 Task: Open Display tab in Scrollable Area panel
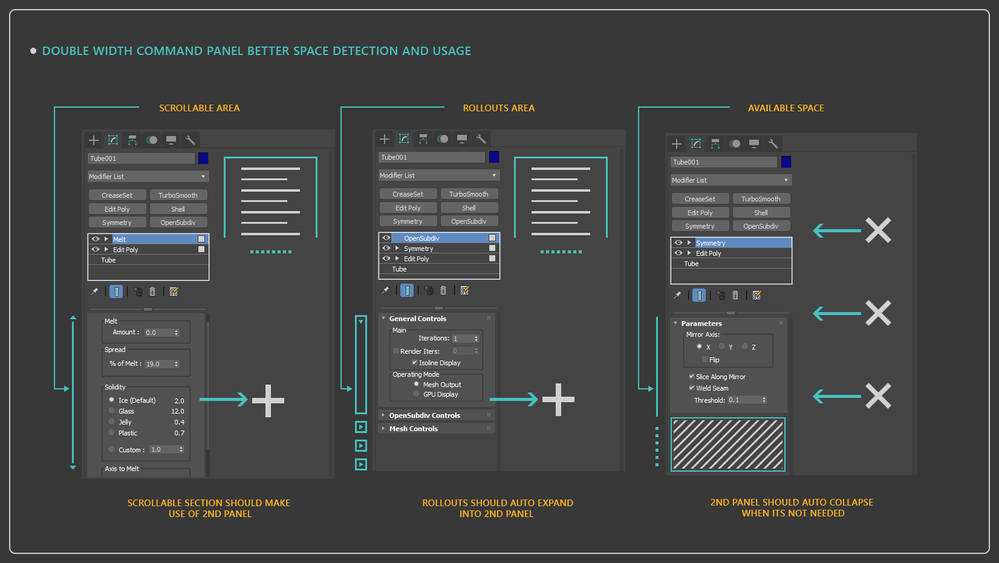[x=171, y=140]
